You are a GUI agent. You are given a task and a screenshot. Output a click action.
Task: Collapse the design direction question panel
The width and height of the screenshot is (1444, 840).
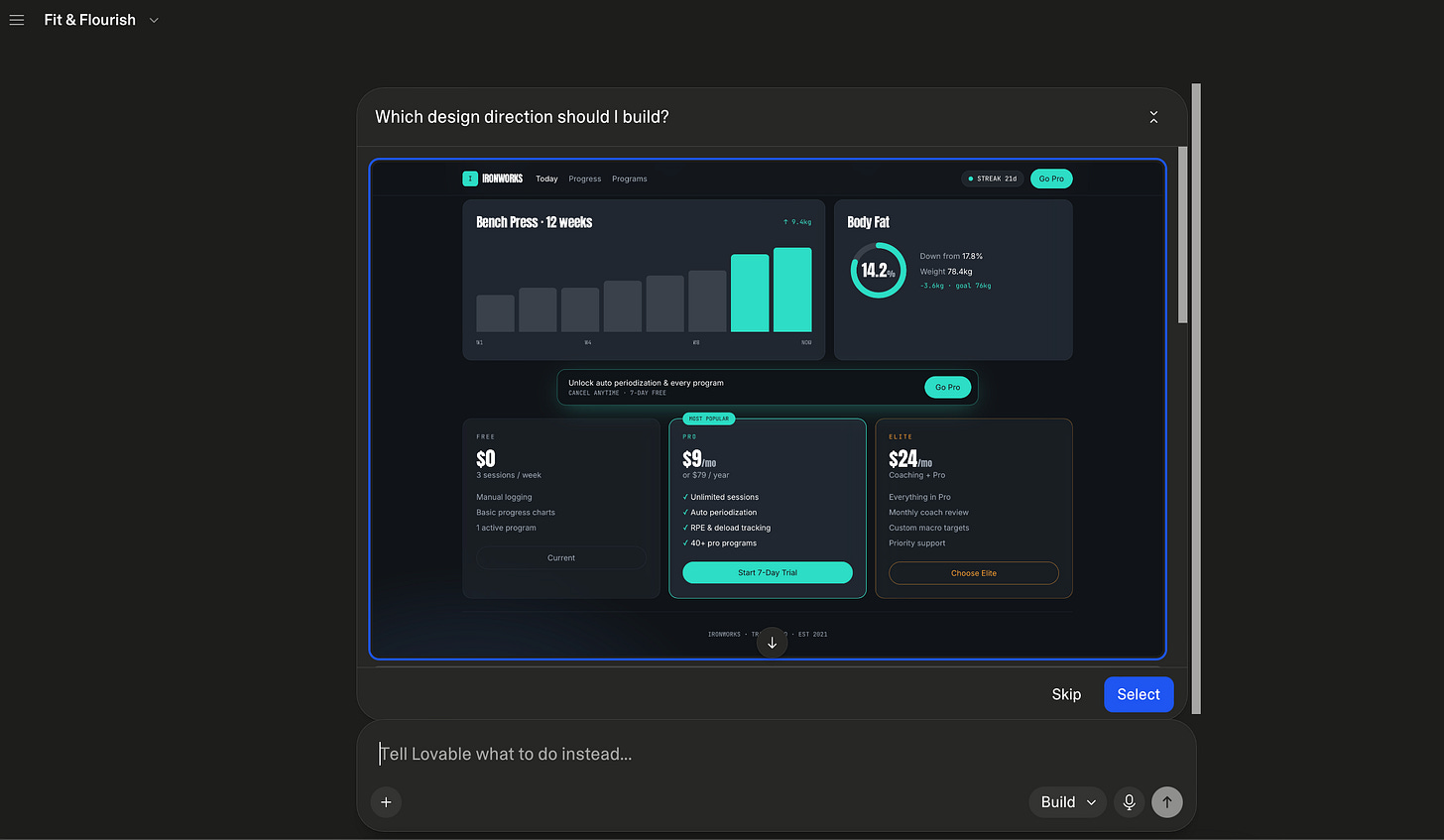click(1153, 117)
